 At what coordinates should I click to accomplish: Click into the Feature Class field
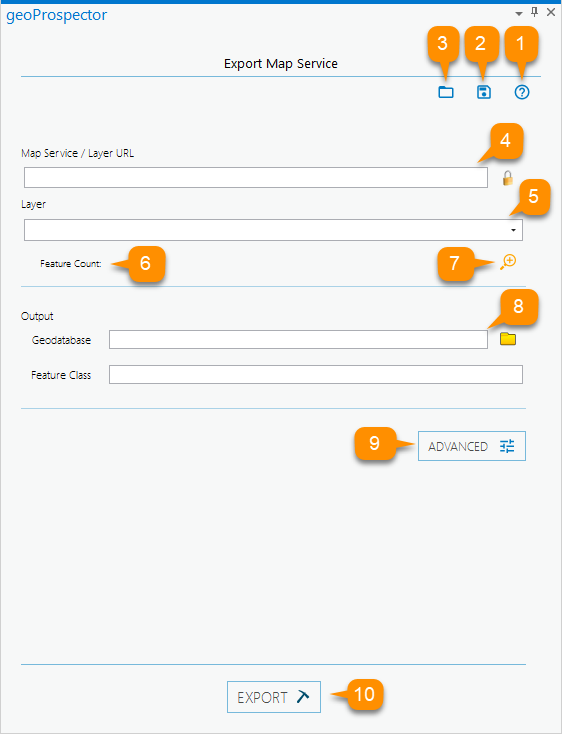(x=316, y=374)
